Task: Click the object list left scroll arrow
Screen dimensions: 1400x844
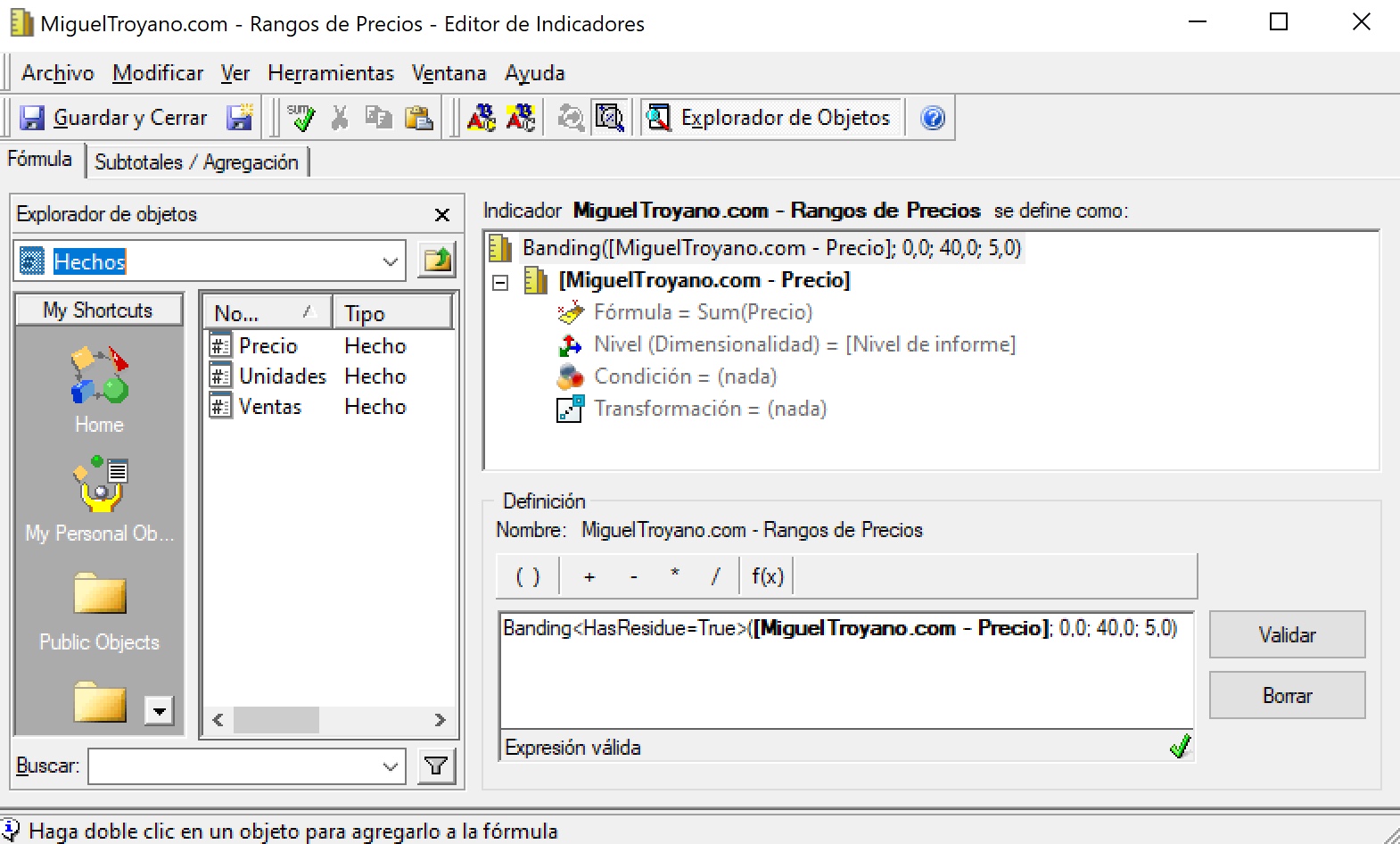Action: point(218,720)
